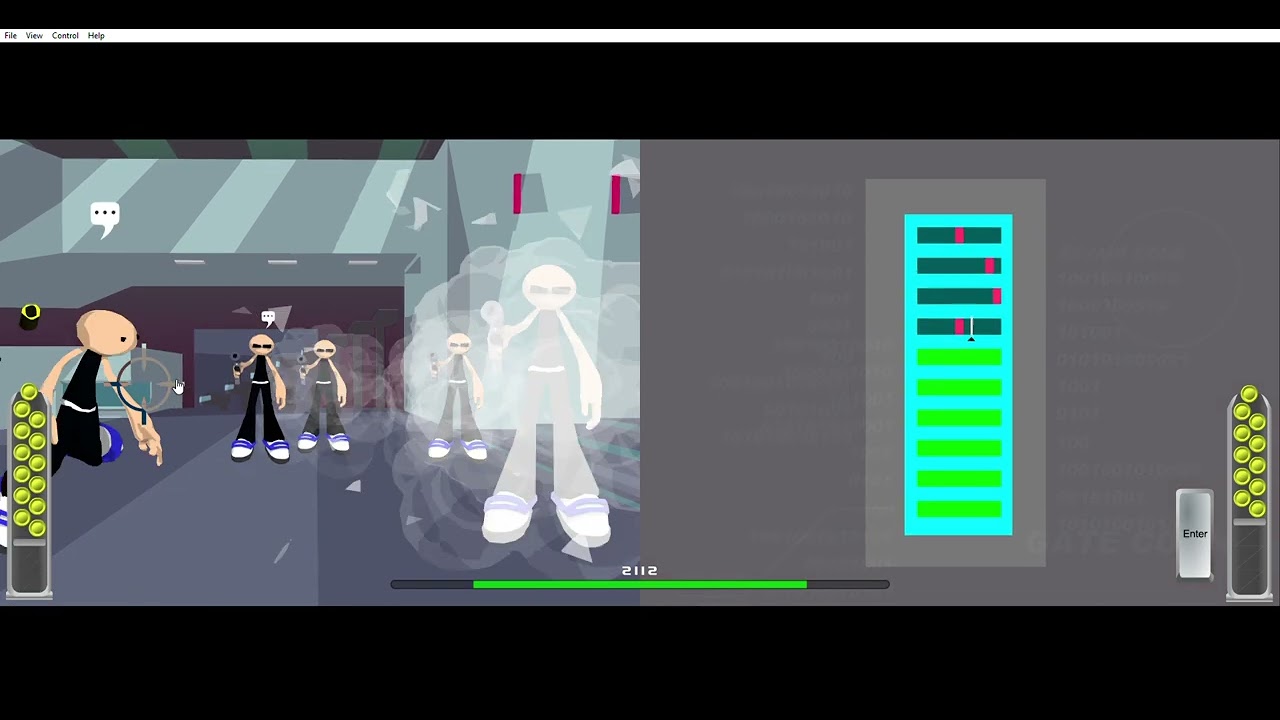Image resolution: width=1280 pixels, height=720 pixels.
Task: Click the red marker on the third lock bar
Action: click(997, 297)
